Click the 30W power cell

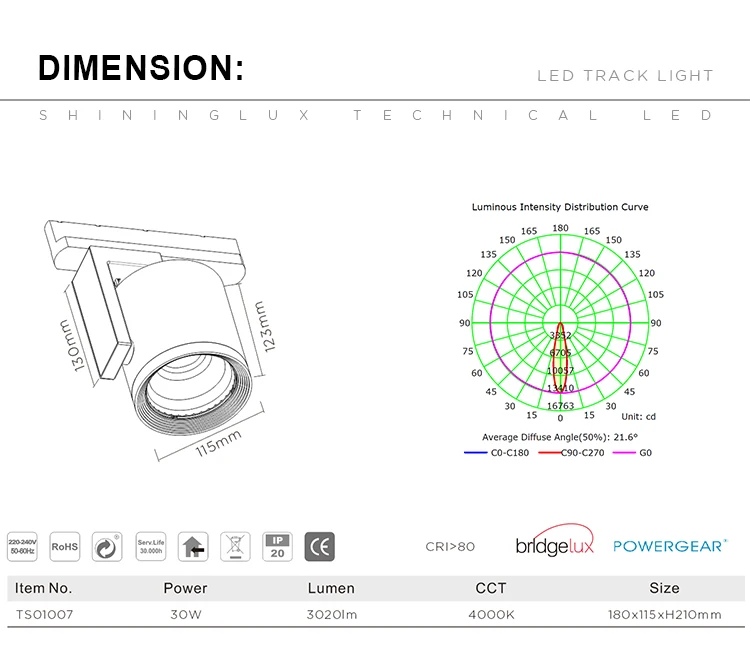pos(186,615)
